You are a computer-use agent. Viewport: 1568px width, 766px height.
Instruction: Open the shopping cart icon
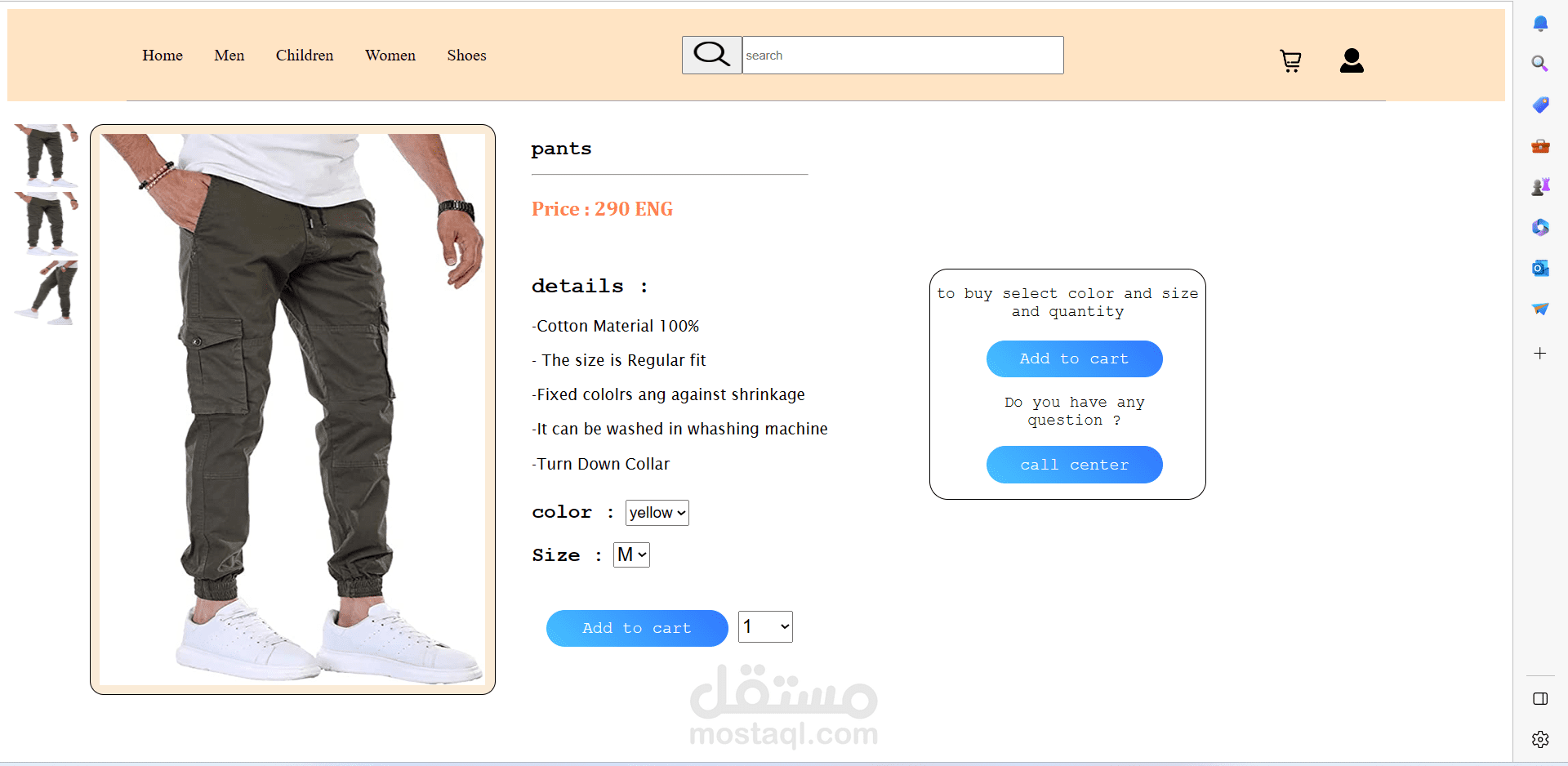(x=1290, y=60)
